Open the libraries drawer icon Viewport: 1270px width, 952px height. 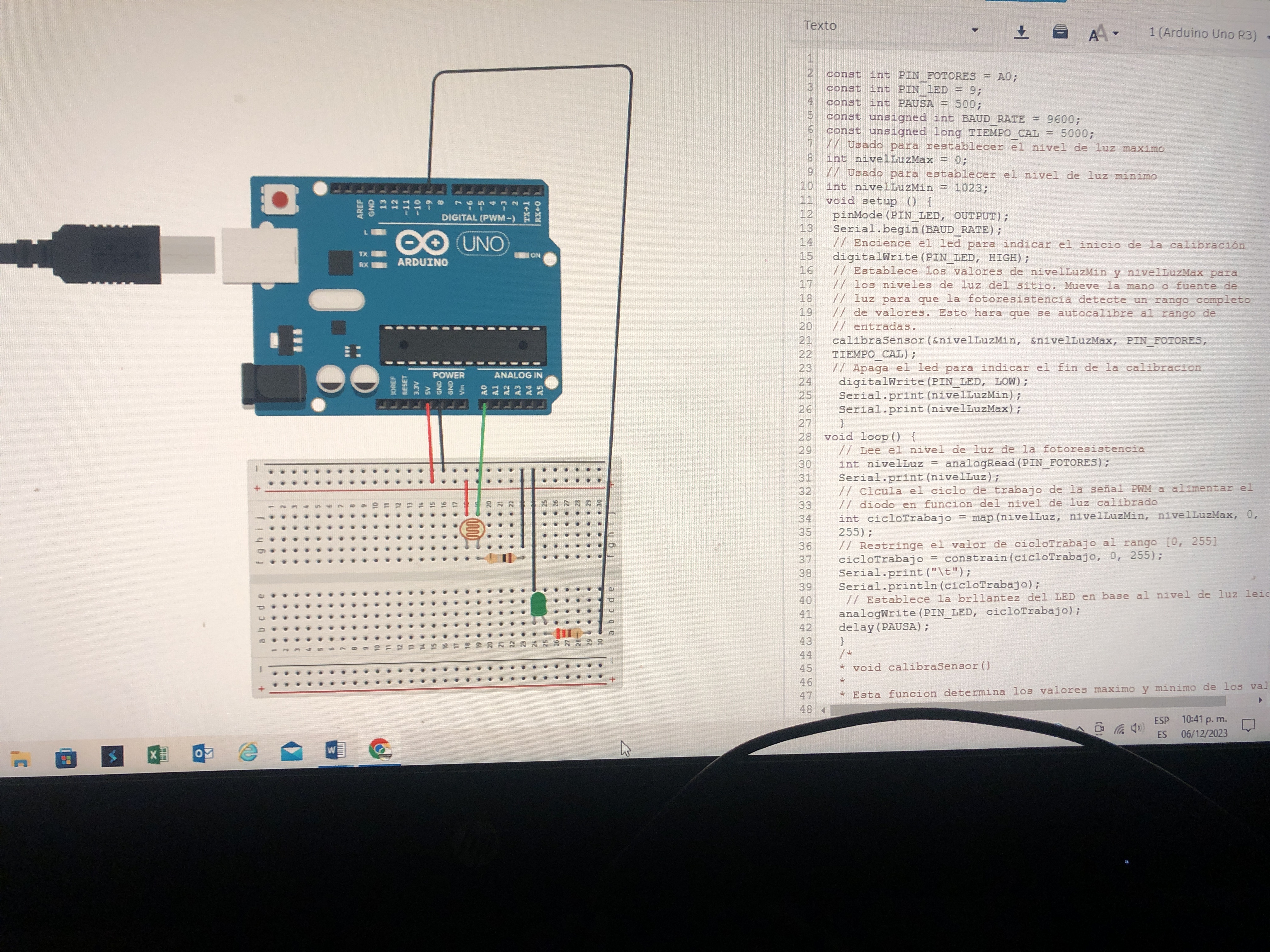pyautogui.click(x=1060, y=32)
